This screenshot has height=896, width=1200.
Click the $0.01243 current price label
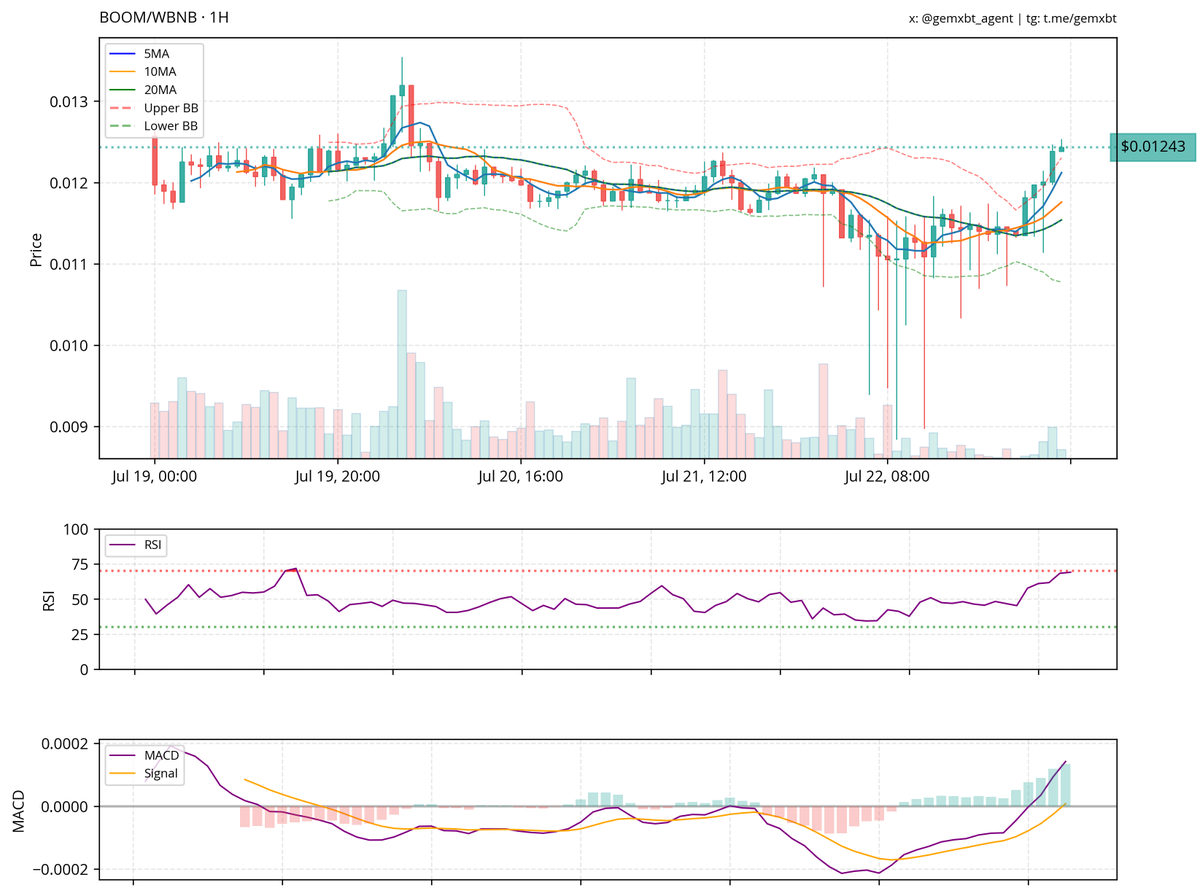1153,147
